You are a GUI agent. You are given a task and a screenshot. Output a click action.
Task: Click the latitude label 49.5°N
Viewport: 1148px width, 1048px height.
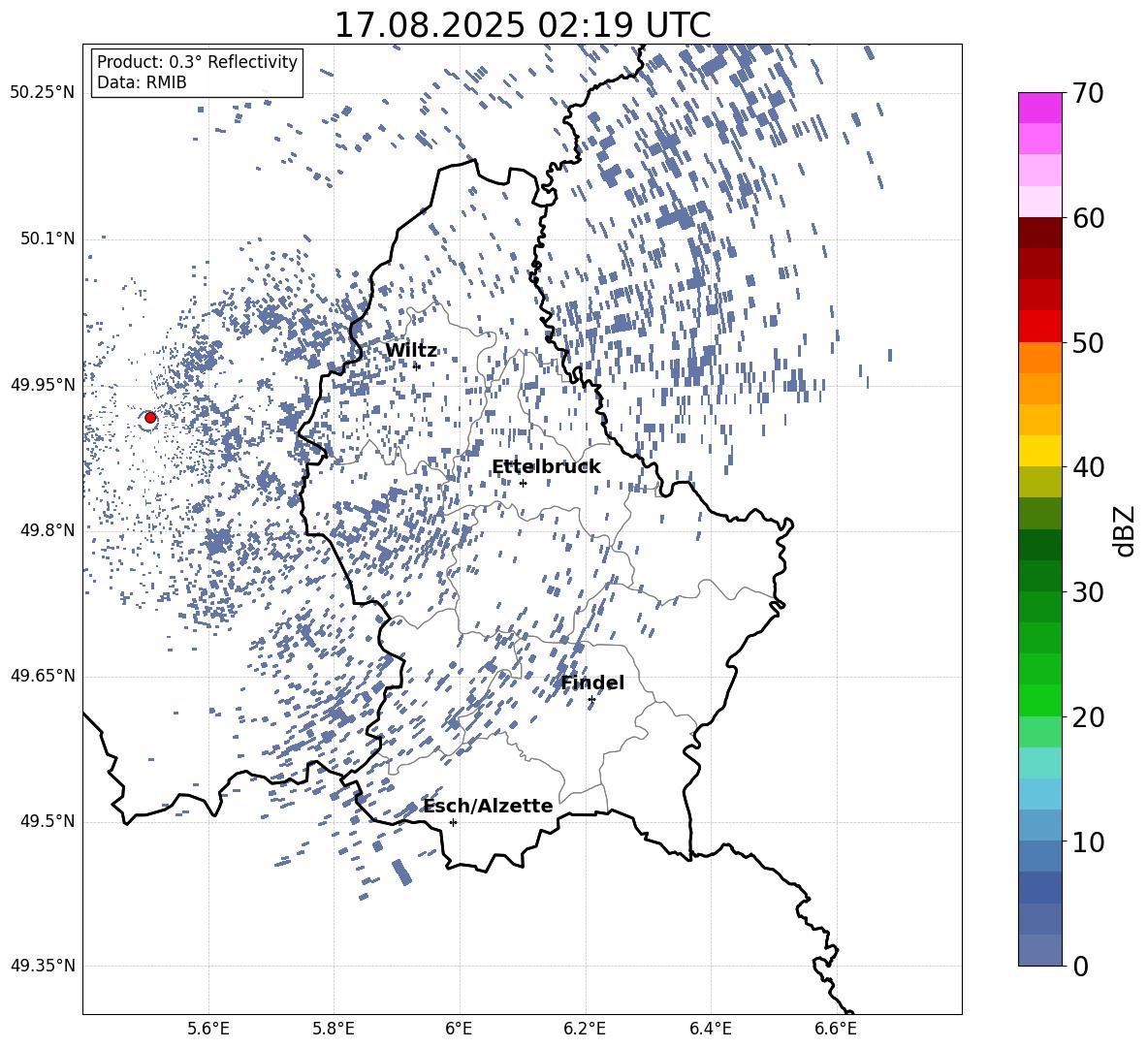47,821
